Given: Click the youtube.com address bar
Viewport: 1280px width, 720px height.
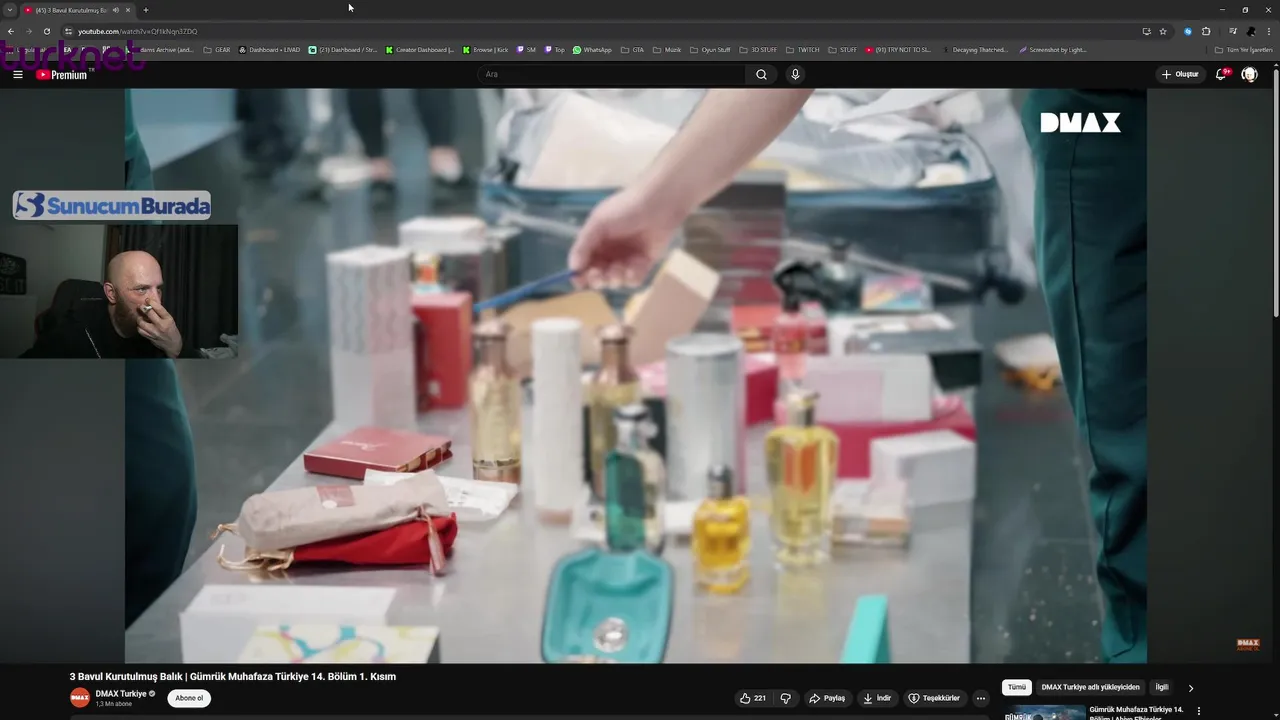Looking at the screenshot, I should coord(600,31).
